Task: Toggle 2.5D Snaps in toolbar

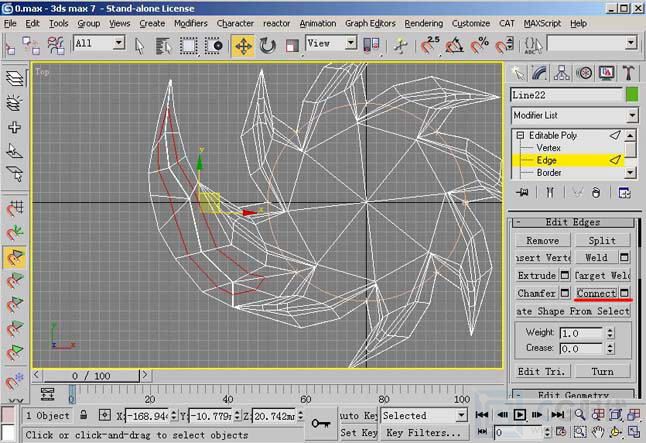Action: (430, 45)
